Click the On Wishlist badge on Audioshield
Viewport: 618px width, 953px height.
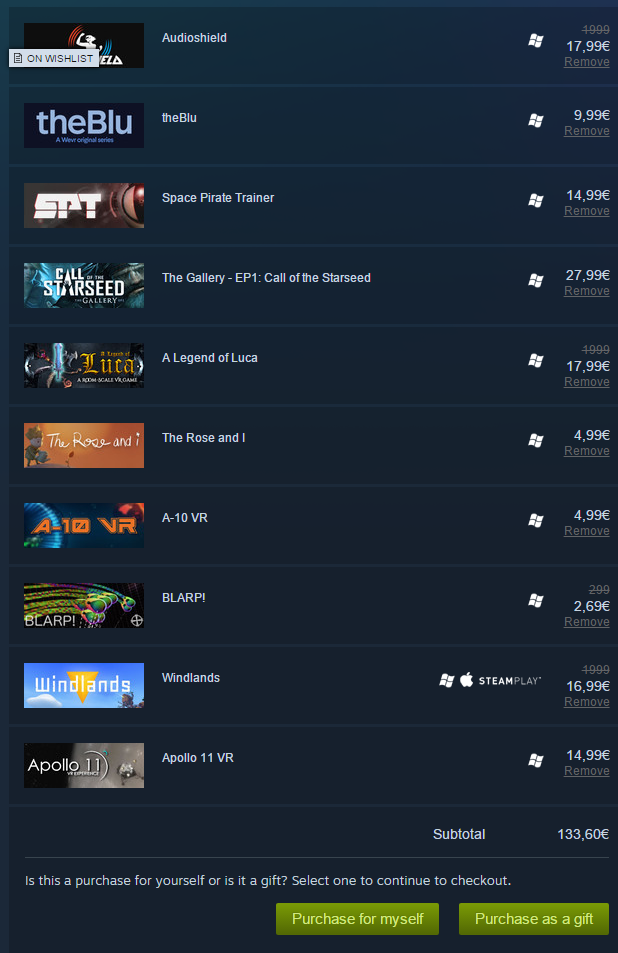pos(54,58)
